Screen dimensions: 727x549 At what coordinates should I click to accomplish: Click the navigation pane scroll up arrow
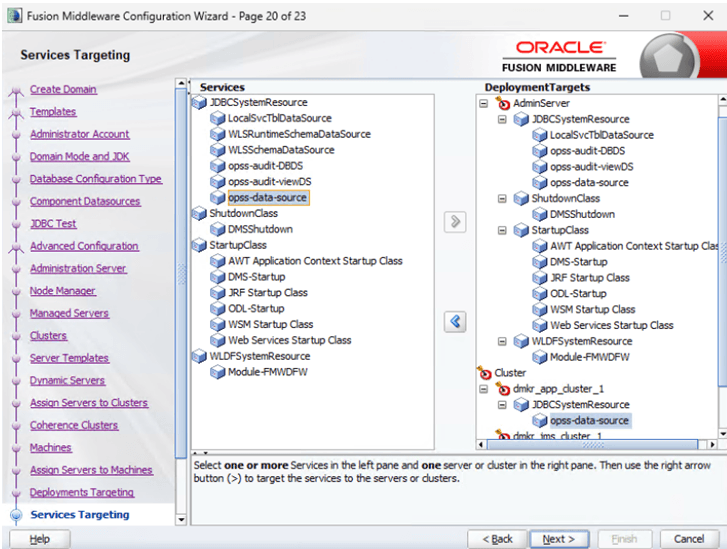[181, 83]
